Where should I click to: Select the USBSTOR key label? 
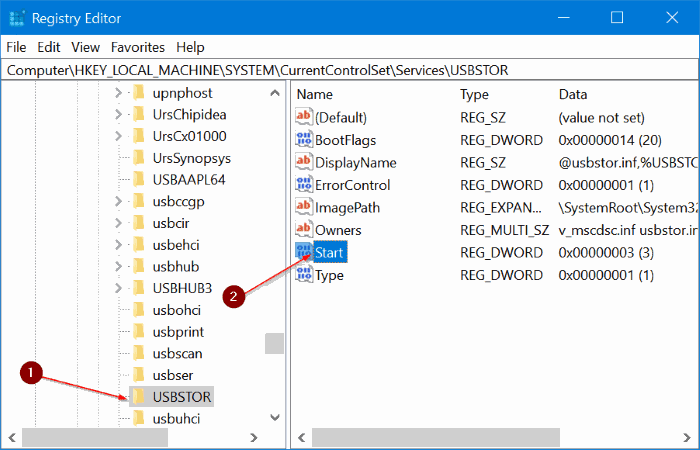[x=182, y=396]
